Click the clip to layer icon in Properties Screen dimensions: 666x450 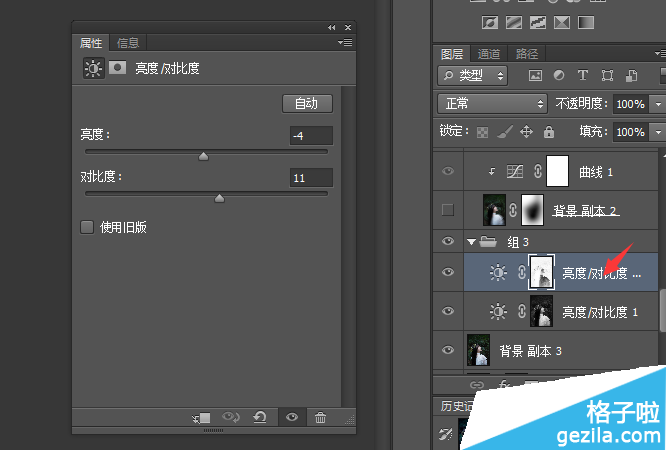201,418
